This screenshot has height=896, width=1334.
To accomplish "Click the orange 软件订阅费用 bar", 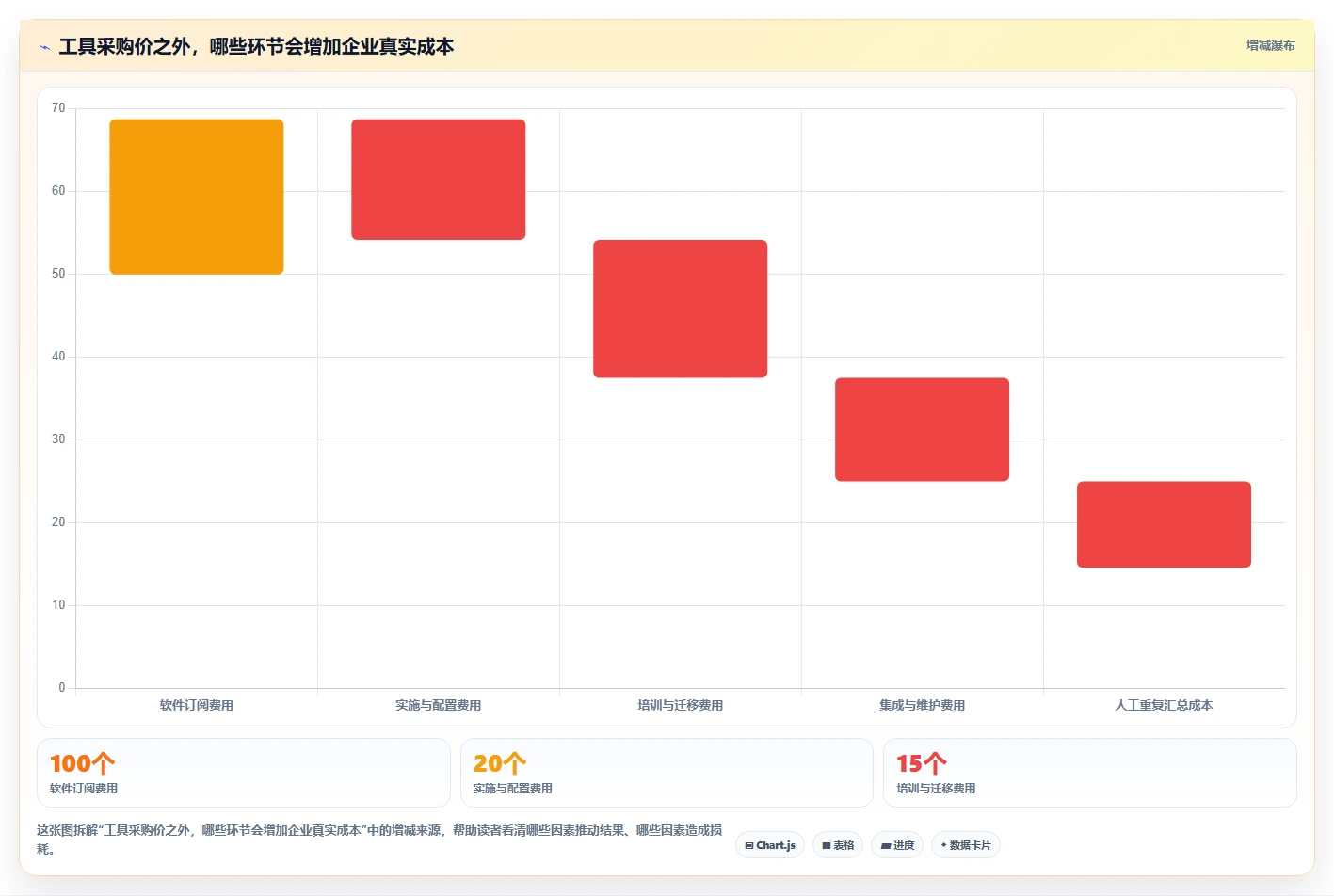I will (197, 197).
